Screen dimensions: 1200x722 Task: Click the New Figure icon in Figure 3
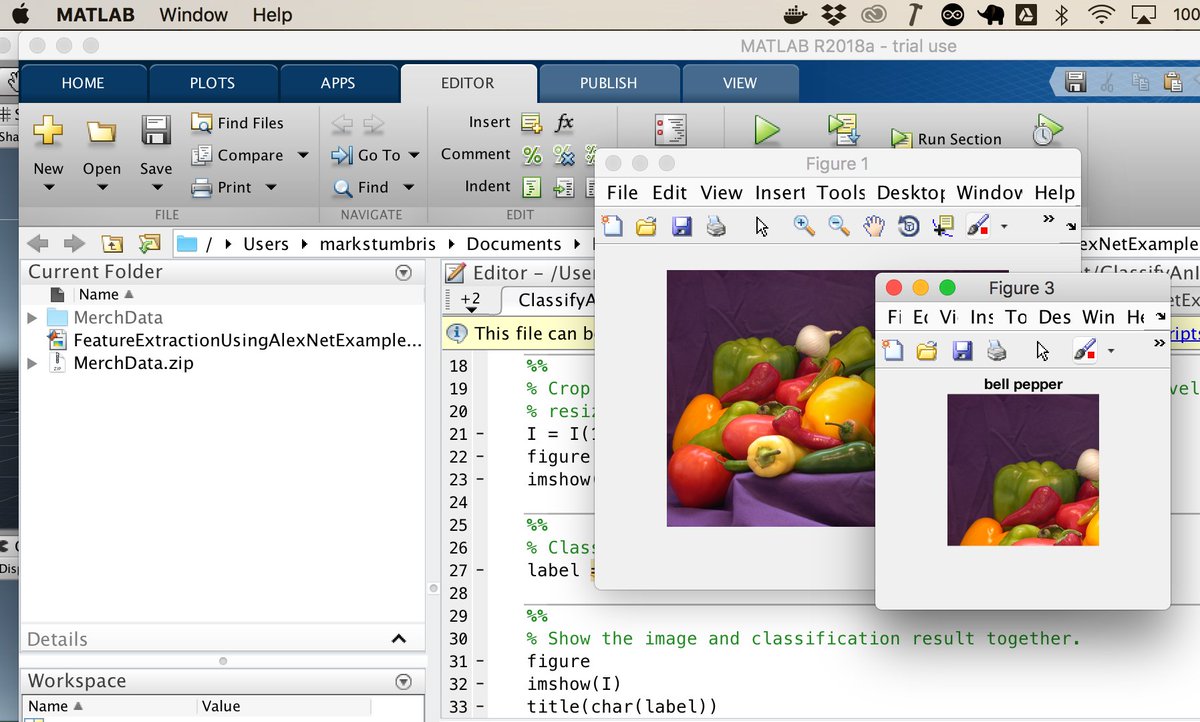892,350
